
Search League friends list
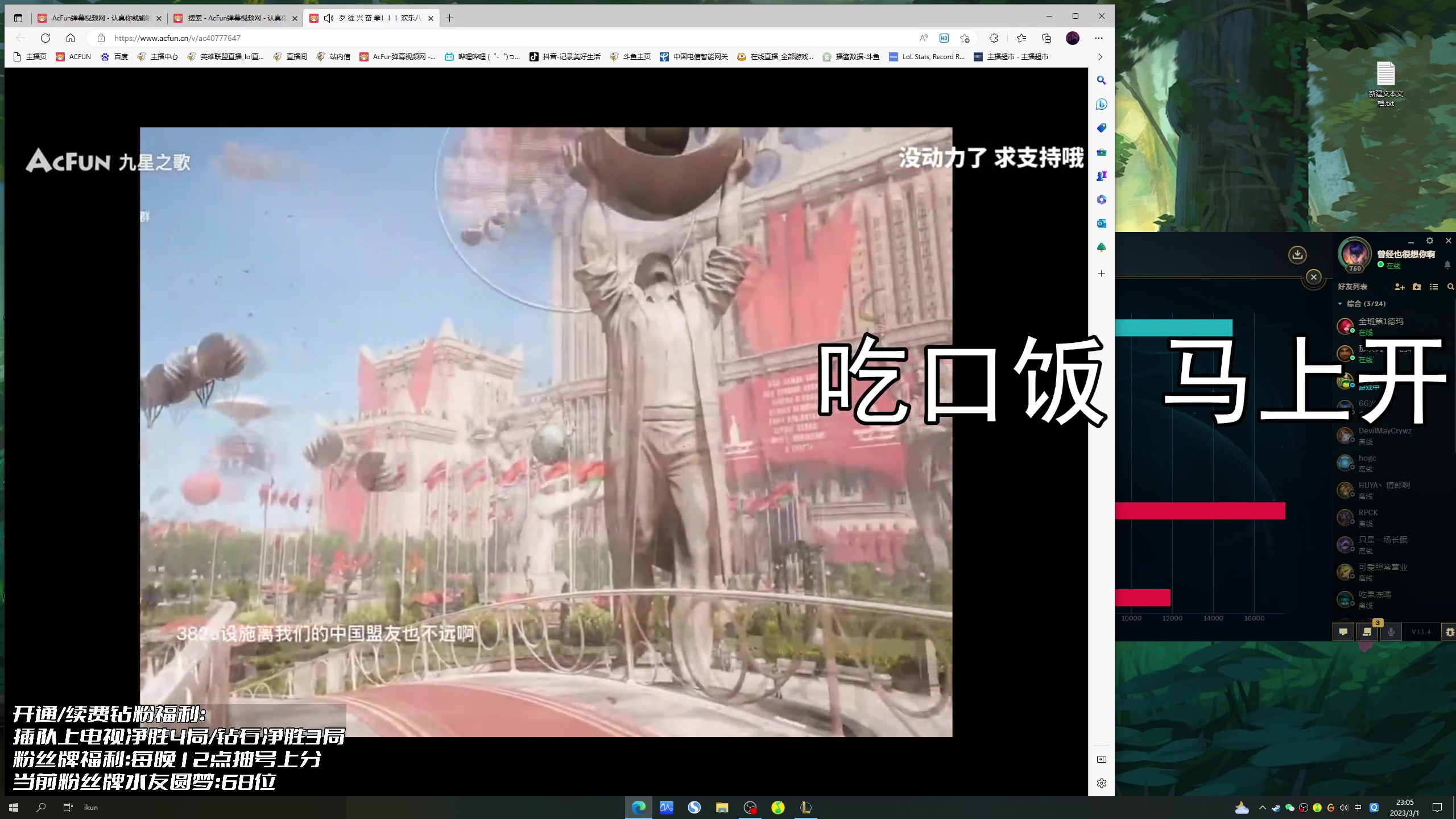tap(1450, 287)
